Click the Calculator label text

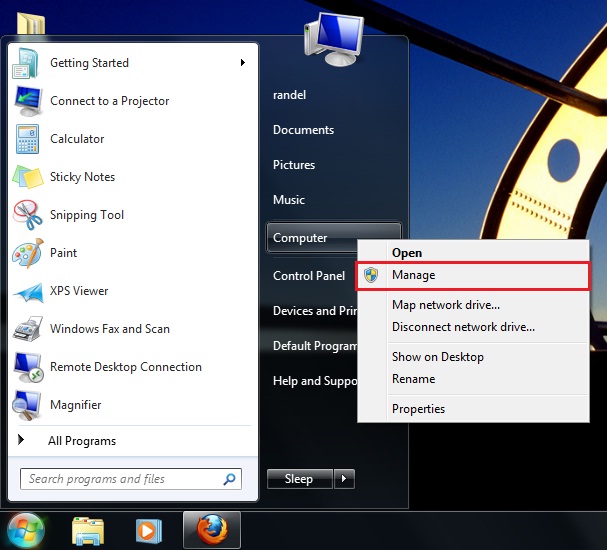tap(77, 139)
